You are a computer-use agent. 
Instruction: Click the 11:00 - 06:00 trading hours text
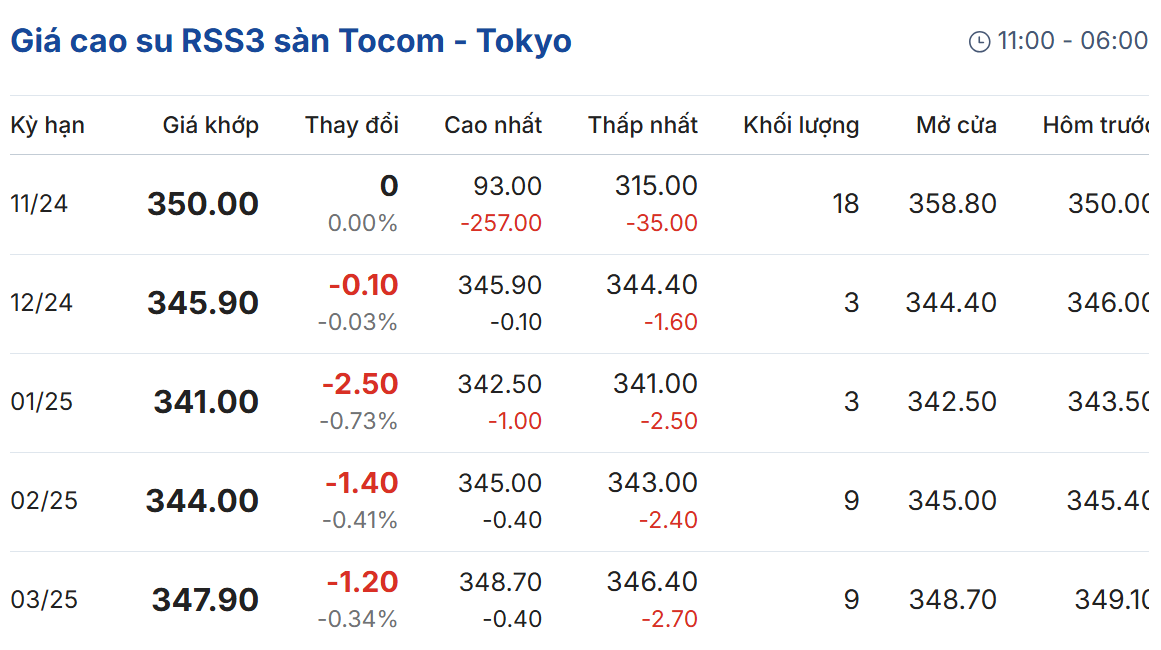point(1072,41)
